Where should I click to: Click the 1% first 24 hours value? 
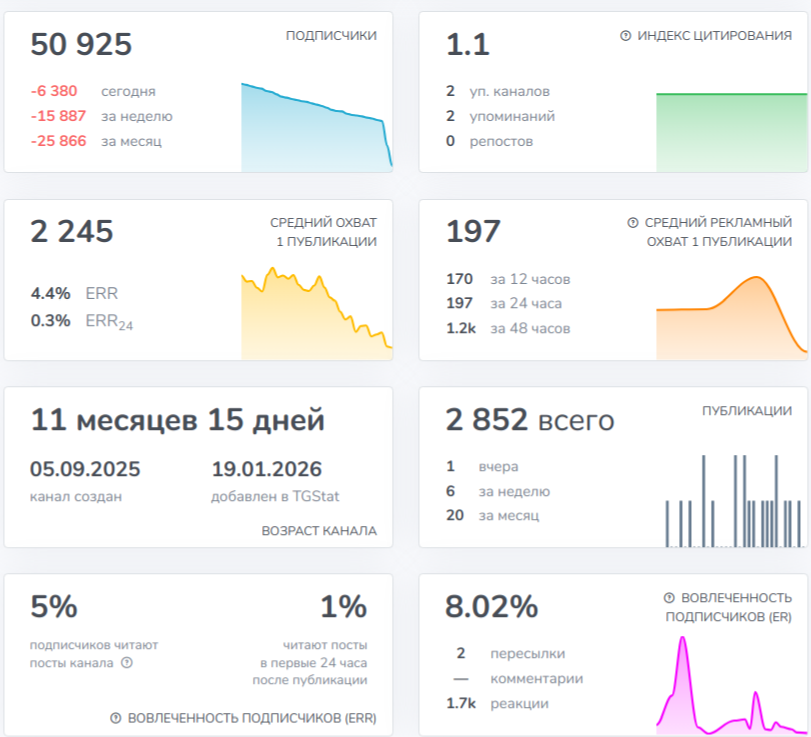point(343,606)
